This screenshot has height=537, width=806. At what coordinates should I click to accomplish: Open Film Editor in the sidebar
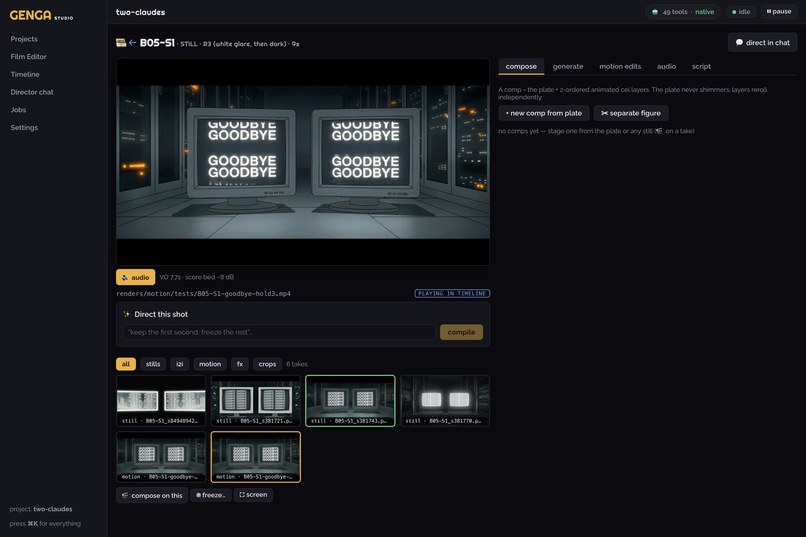point(28,57)
